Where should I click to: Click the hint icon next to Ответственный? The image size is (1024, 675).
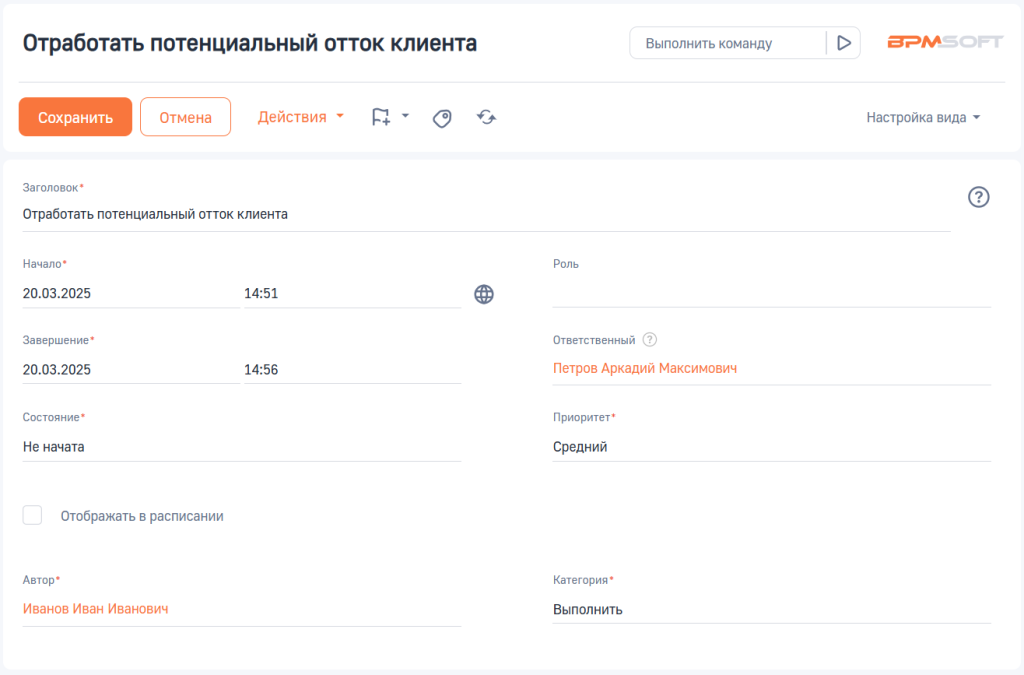650,339
